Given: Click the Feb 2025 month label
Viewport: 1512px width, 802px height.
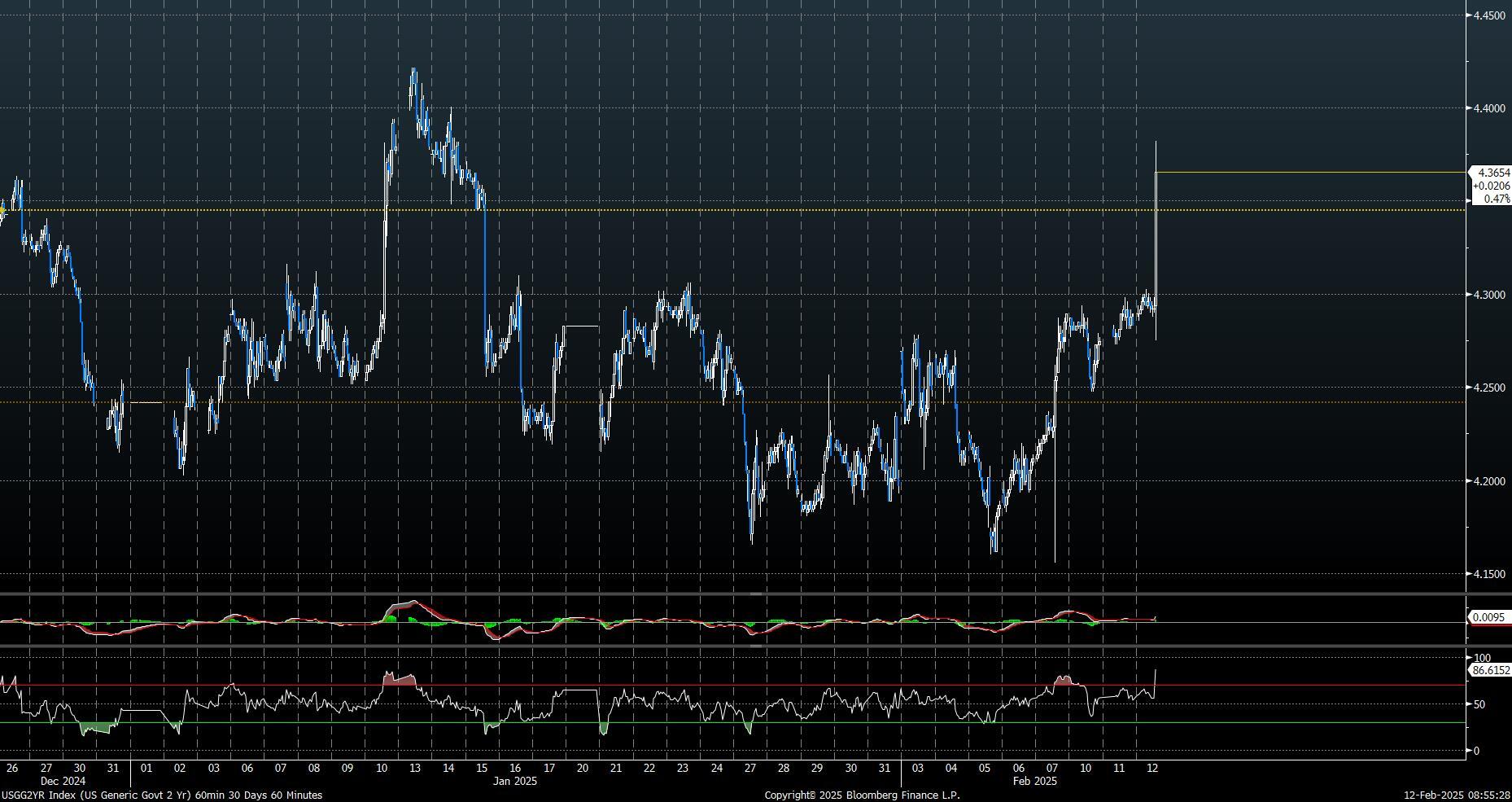Looking at the screenshot, I should [x=1035, y=781].
